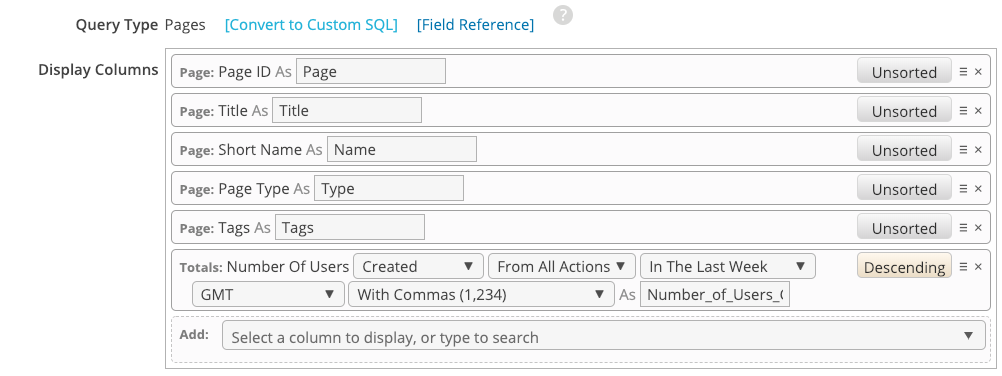Reorder handle for Number Of Users row
The image size is (1002, 376).
click(963, 267)
